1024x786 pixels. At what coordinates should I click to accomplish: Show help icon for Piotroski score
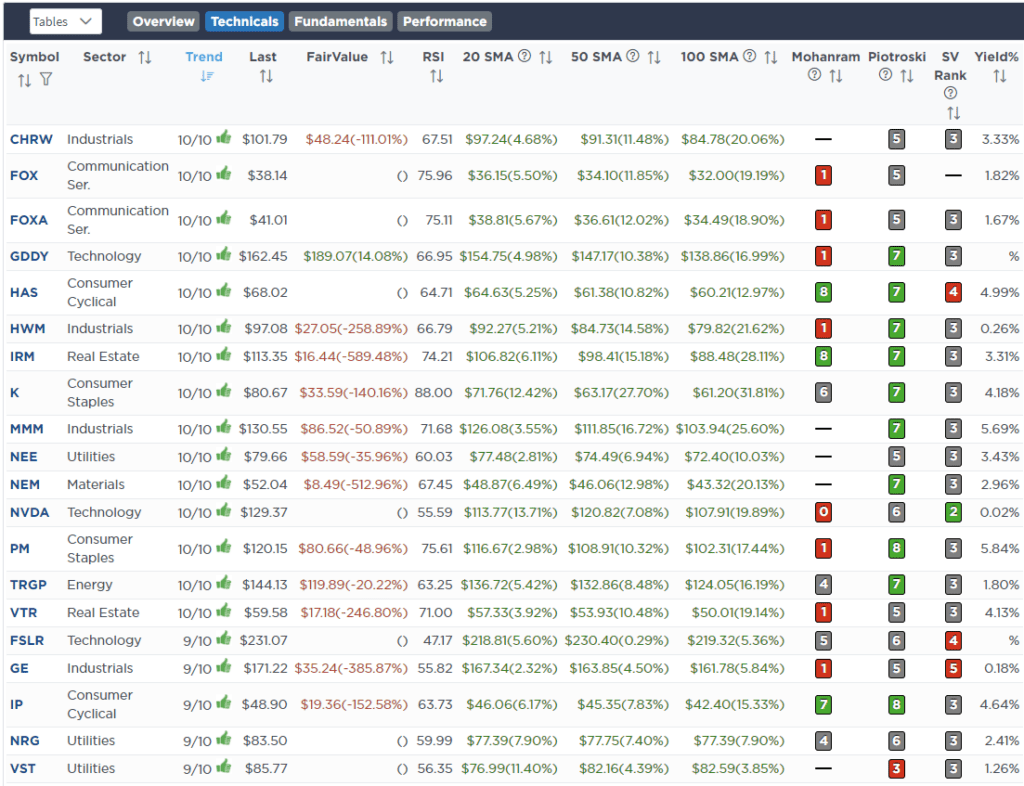[885, 75]
